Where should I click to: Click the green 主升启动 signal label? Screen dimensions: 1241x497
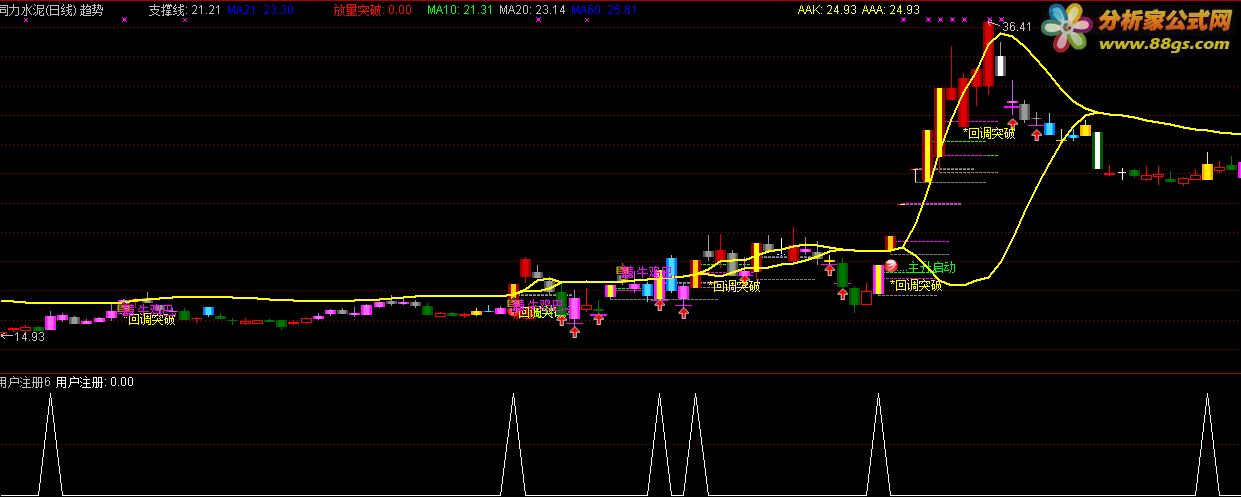932,268
